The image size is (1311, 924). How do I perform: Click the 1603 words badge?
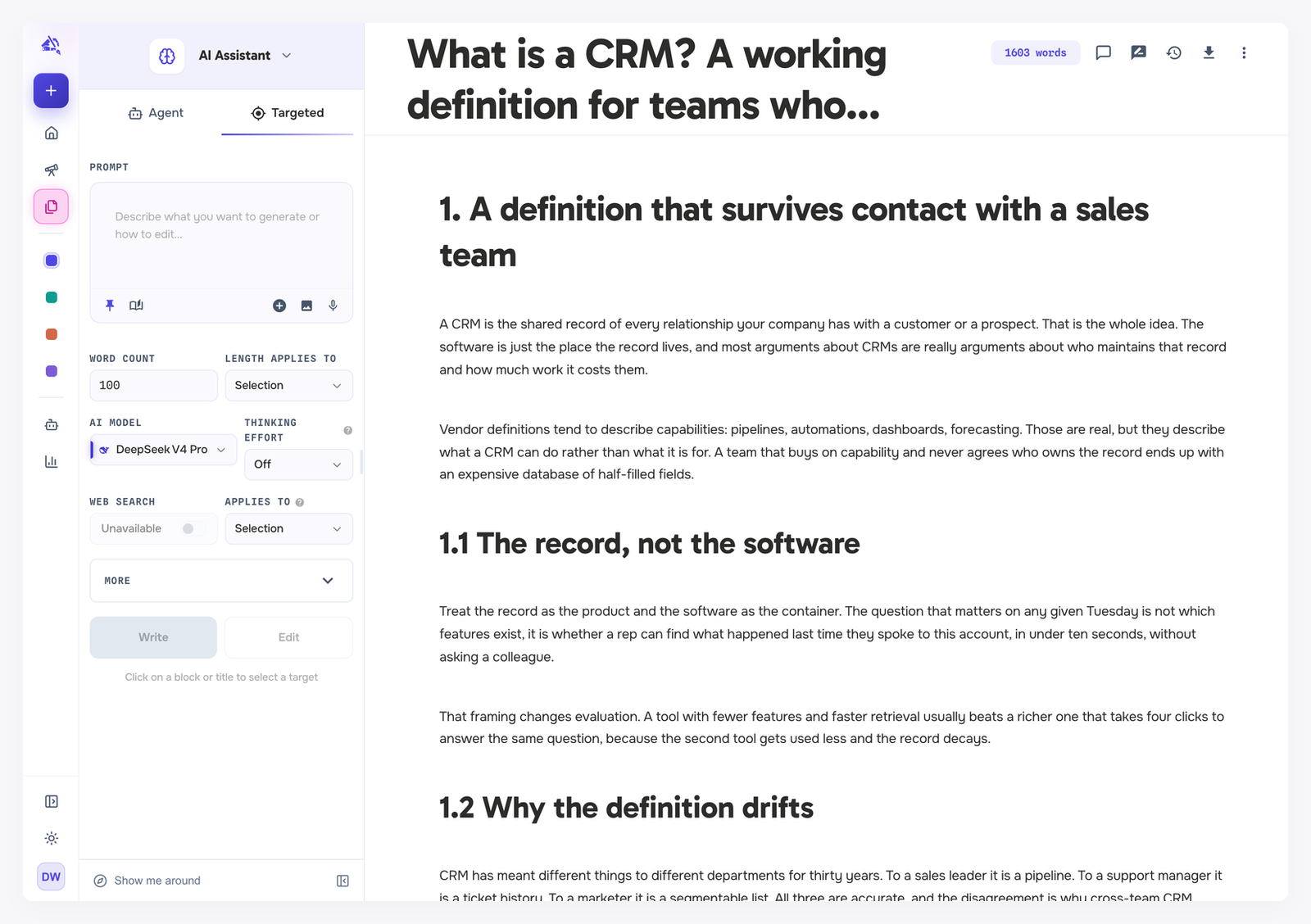(1036, 52)
